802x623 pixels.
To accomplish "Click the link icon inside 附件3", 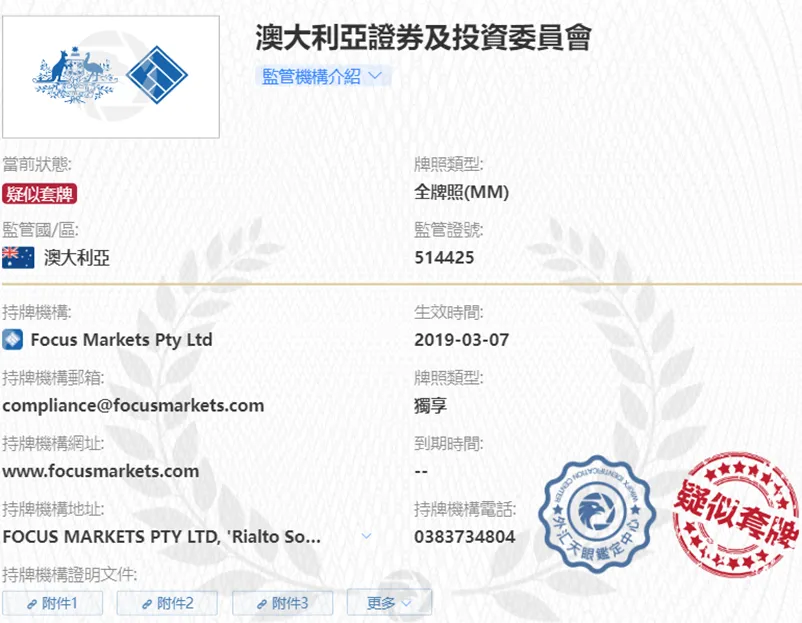I will point(262,604).
